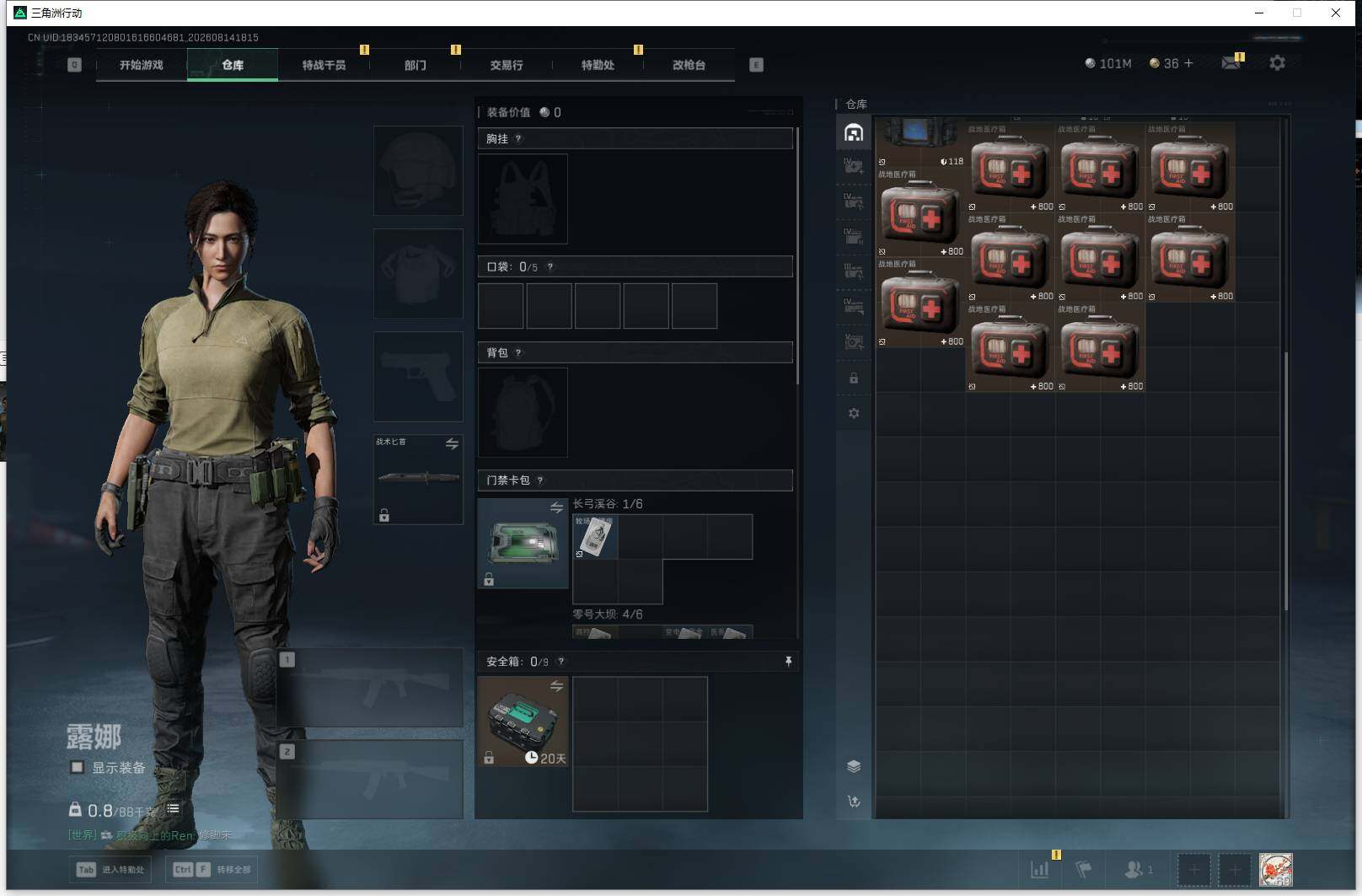Screen dimensions: 1362x896
Task: Click the 零号大坝: 4/6 label
Action: (608, 614)
